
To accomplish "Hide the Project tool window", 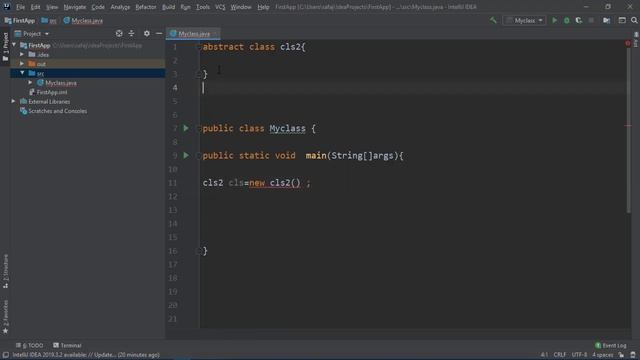I will coord(159,33).
